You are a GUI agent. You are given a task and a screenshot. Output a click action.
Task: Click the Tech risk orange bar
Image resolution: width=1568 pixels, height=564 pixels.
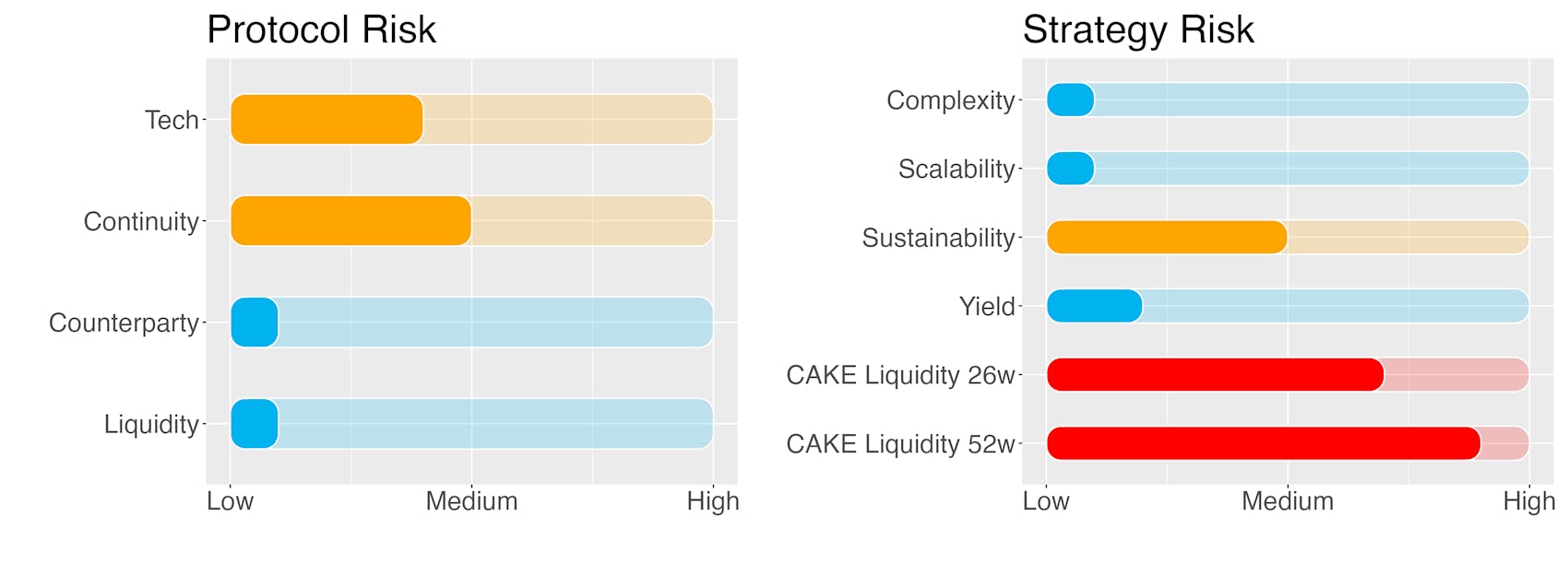coord(327,120)
